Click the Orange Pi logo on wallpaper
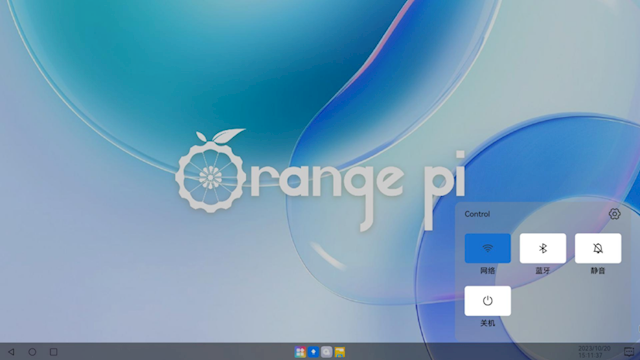640x360 pixels. click(x=320, y=180)
